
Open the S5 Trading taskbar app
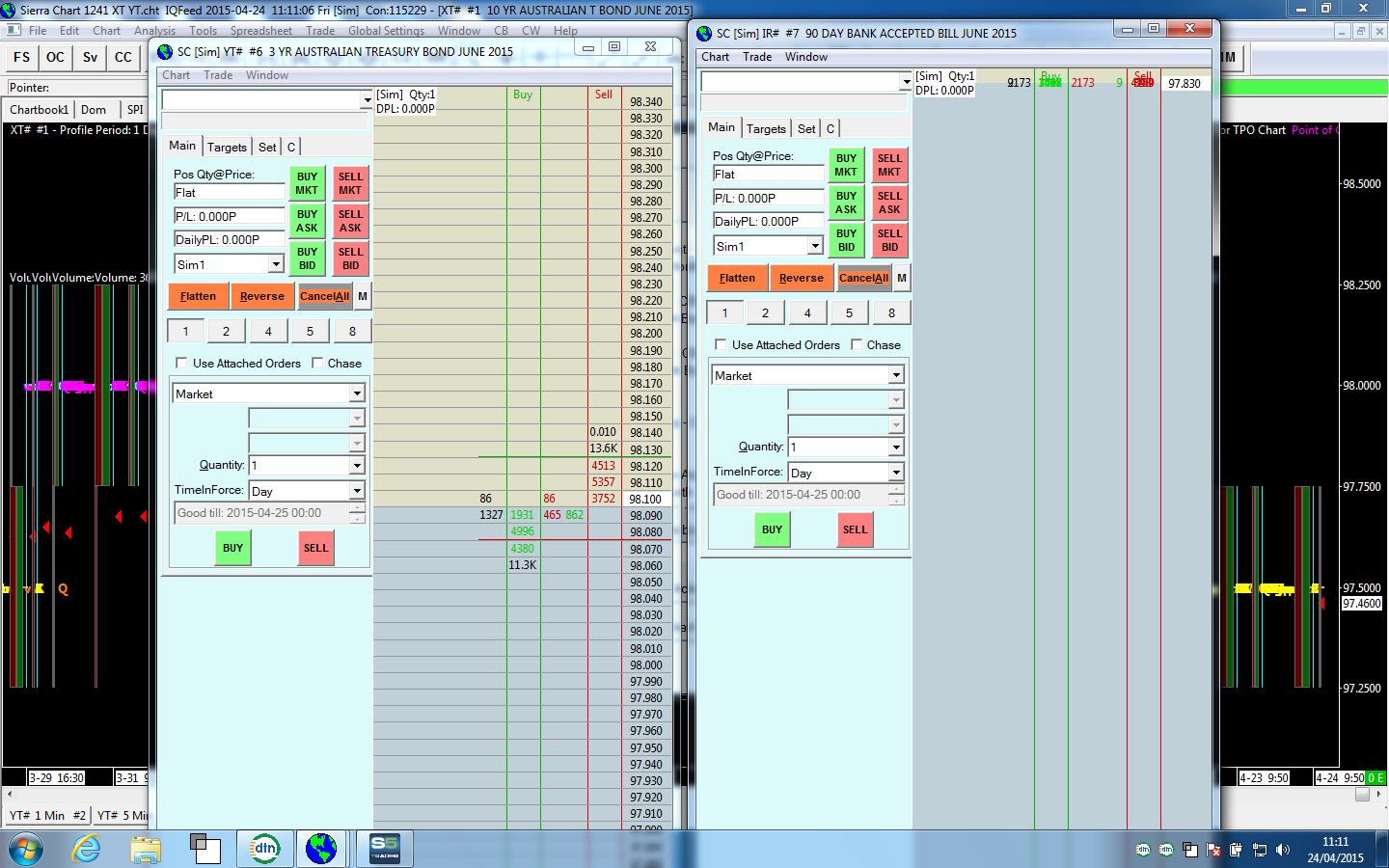coord(385,849)
